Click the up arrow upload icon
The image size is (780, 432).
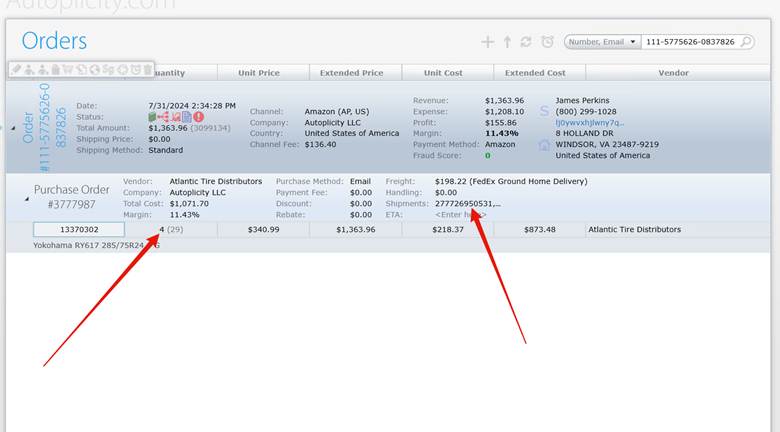coord(507,42)
